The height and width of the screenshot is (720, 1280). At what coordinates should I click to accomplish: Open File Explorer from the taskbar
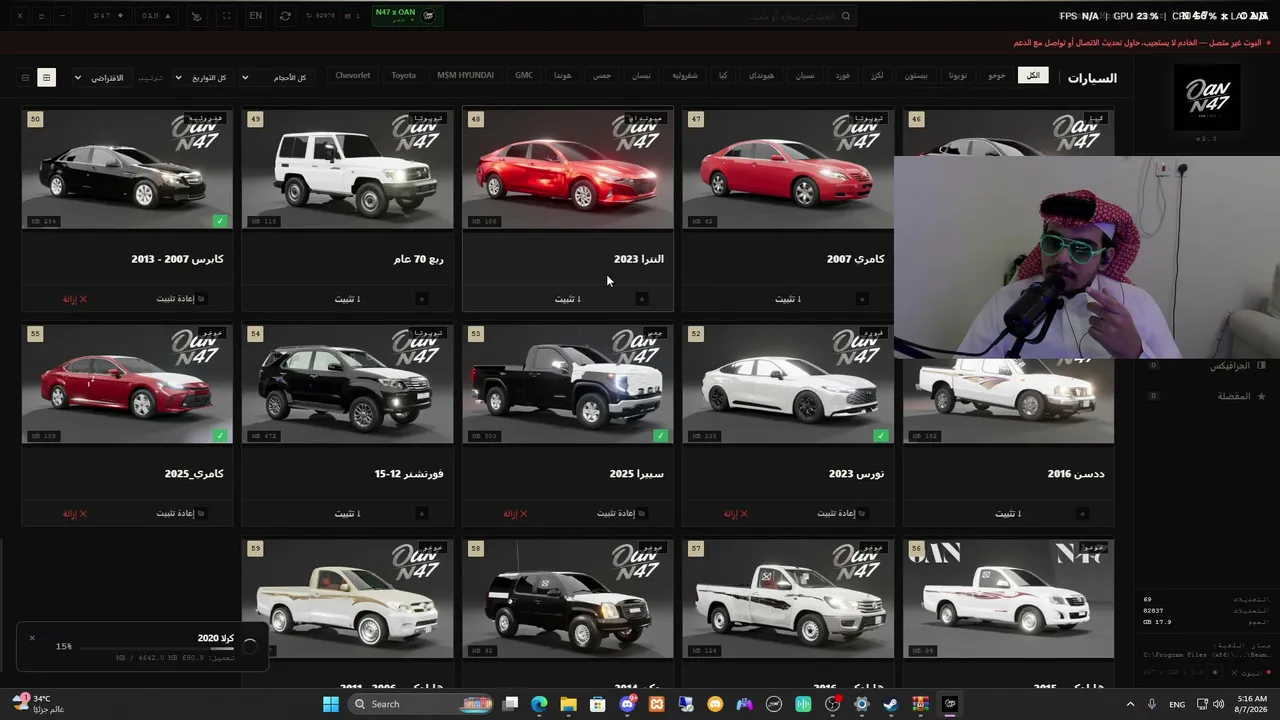(568, 704)
